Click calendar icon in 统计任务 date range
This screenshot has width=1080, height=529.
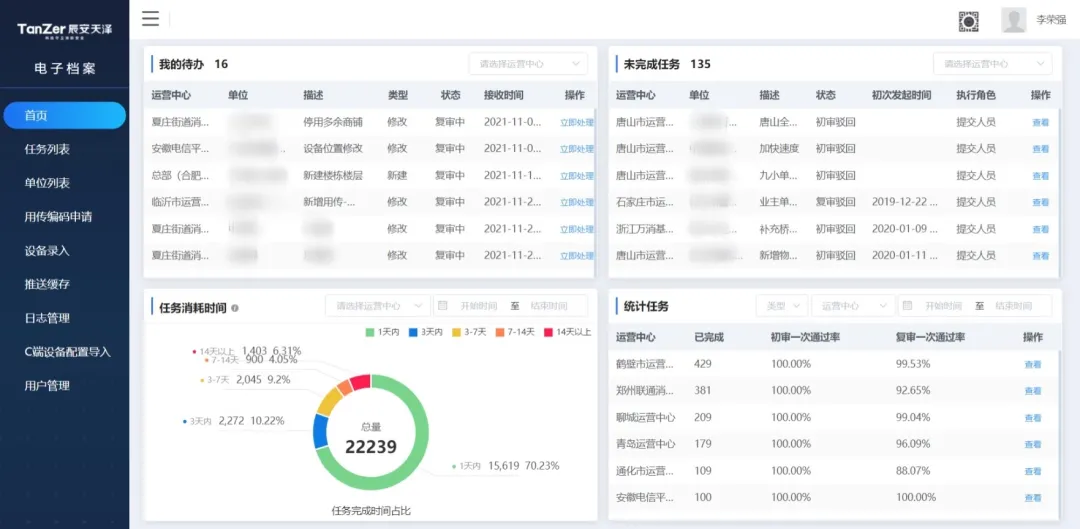(x=908, y=306)
